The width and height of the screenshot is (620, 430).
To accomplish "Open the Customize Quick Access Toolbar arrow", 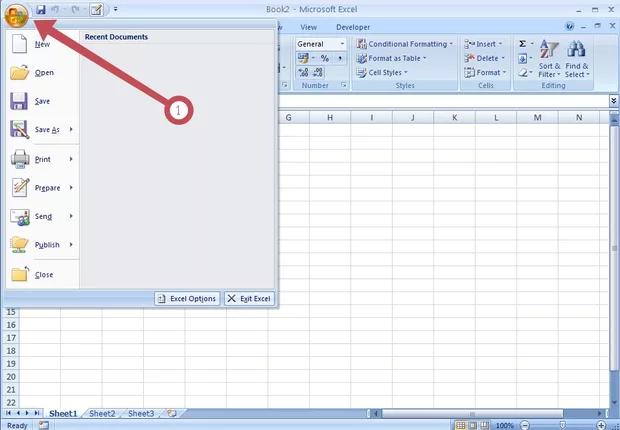I will point(115,9).
